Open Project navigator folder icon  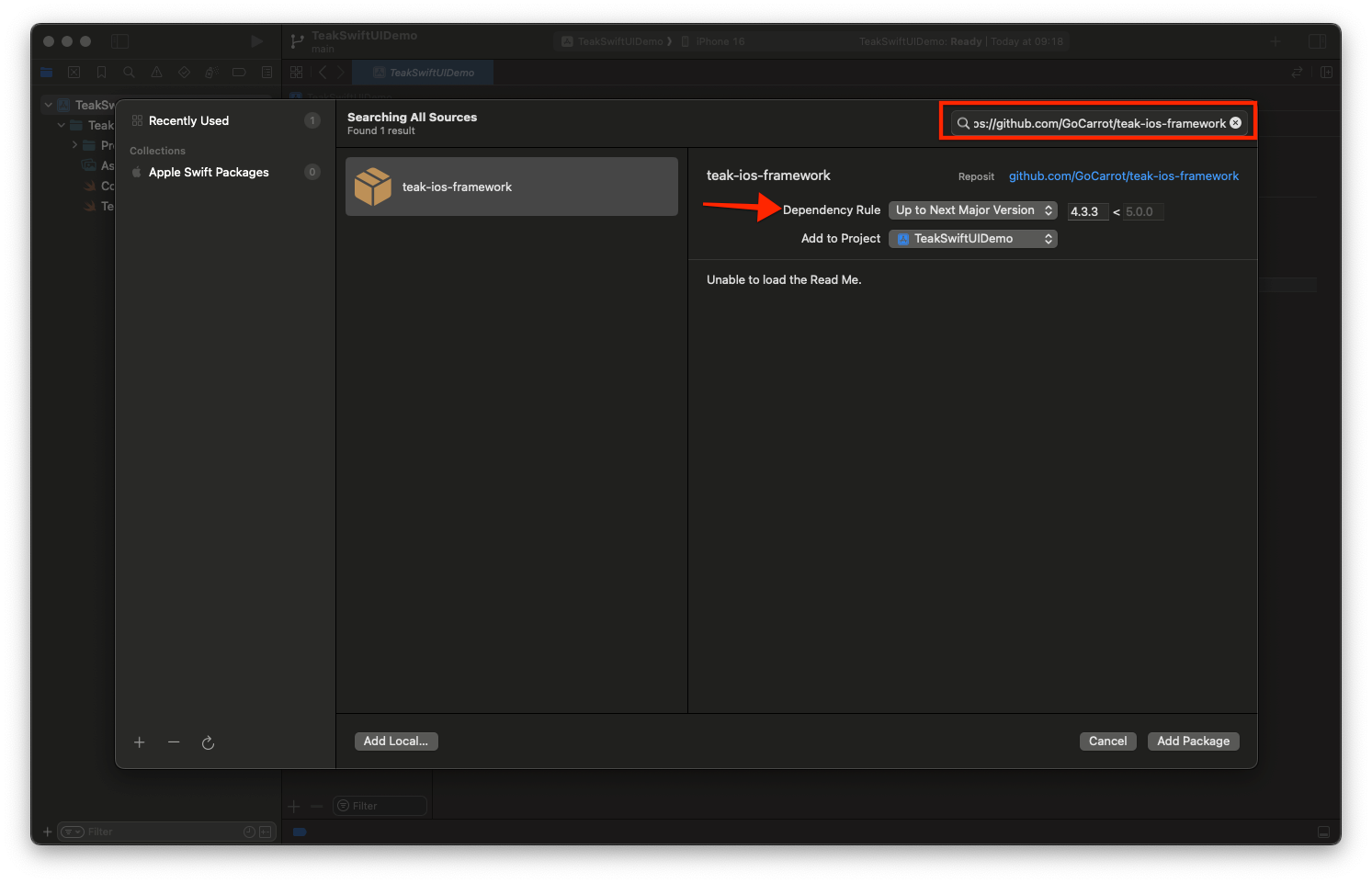pyautogui.click(x=47, y=73)
